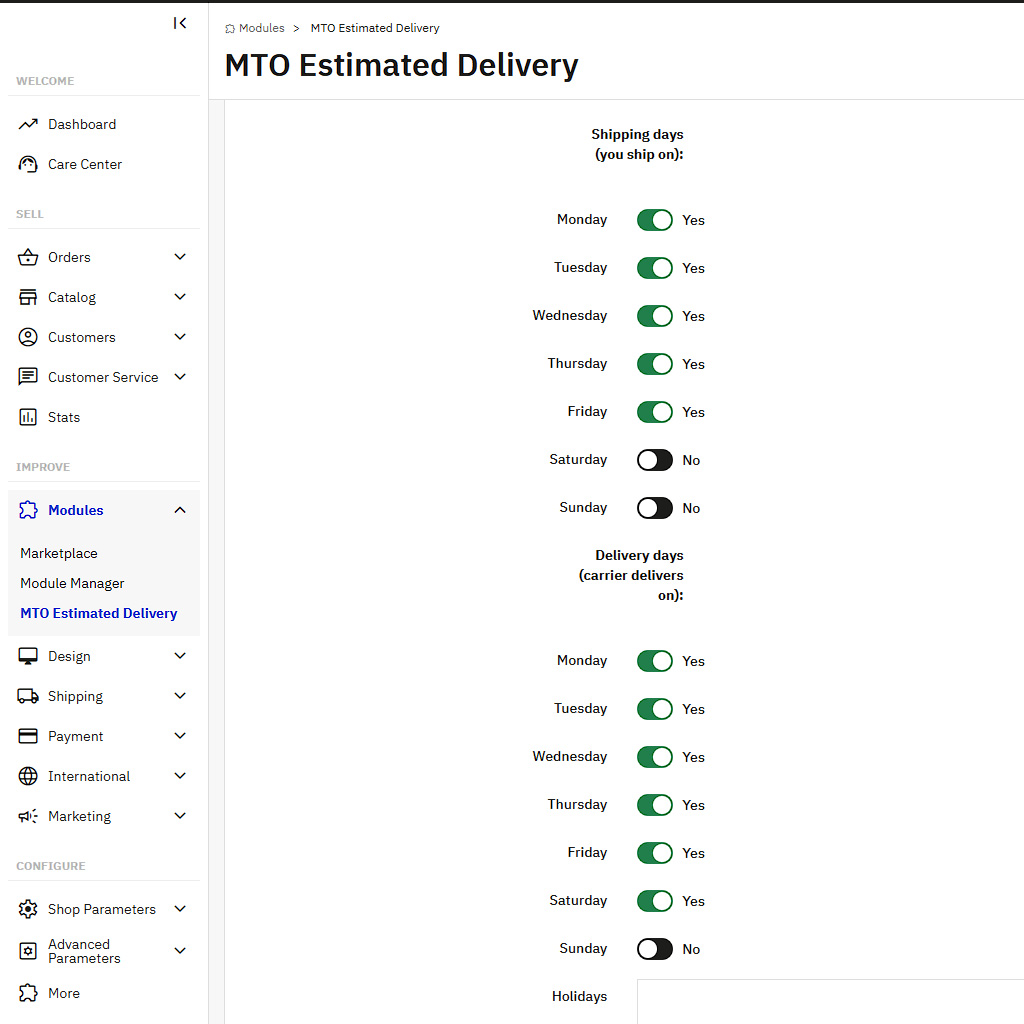Screen dimensions: 1024x1024
Task: Click the Catalog store icon
Action: tap(28, 297)
